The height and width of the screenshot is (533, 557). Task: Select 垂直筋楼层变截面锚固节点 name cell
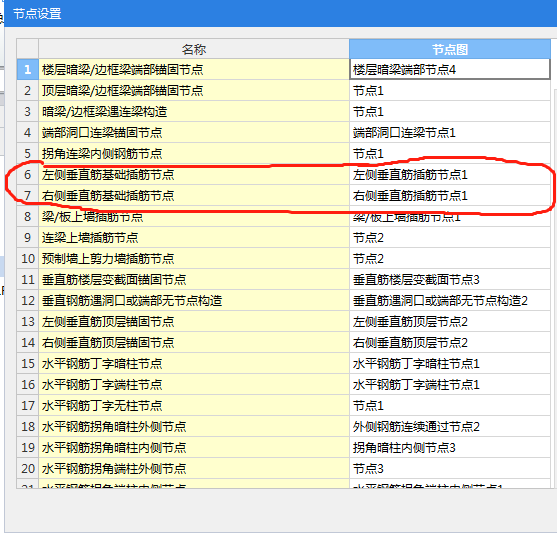point(194,279)
